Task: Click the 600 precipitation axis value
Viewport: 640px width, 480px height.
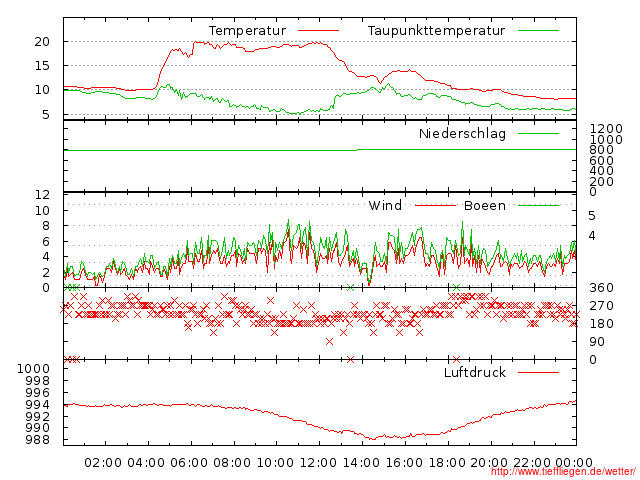Action: [x=601, y=160]
